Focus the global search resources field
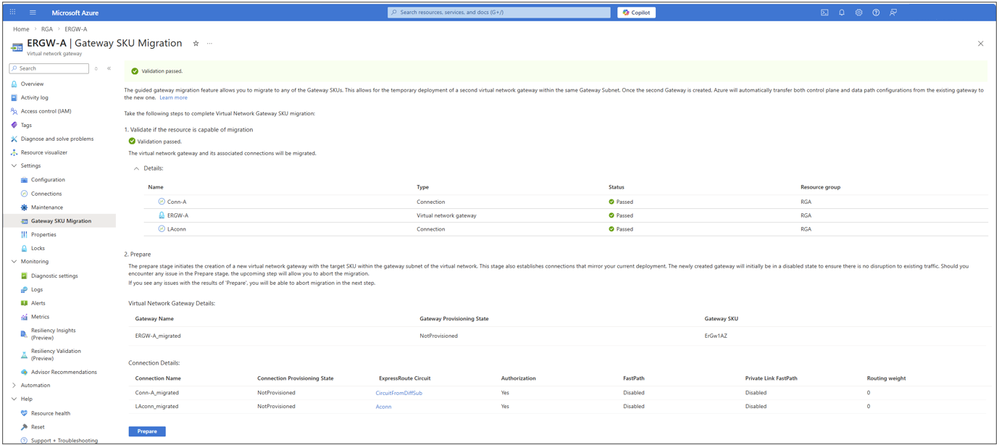Image resolution: width=999 pixels, height=446 pixels. pos(499,12)
